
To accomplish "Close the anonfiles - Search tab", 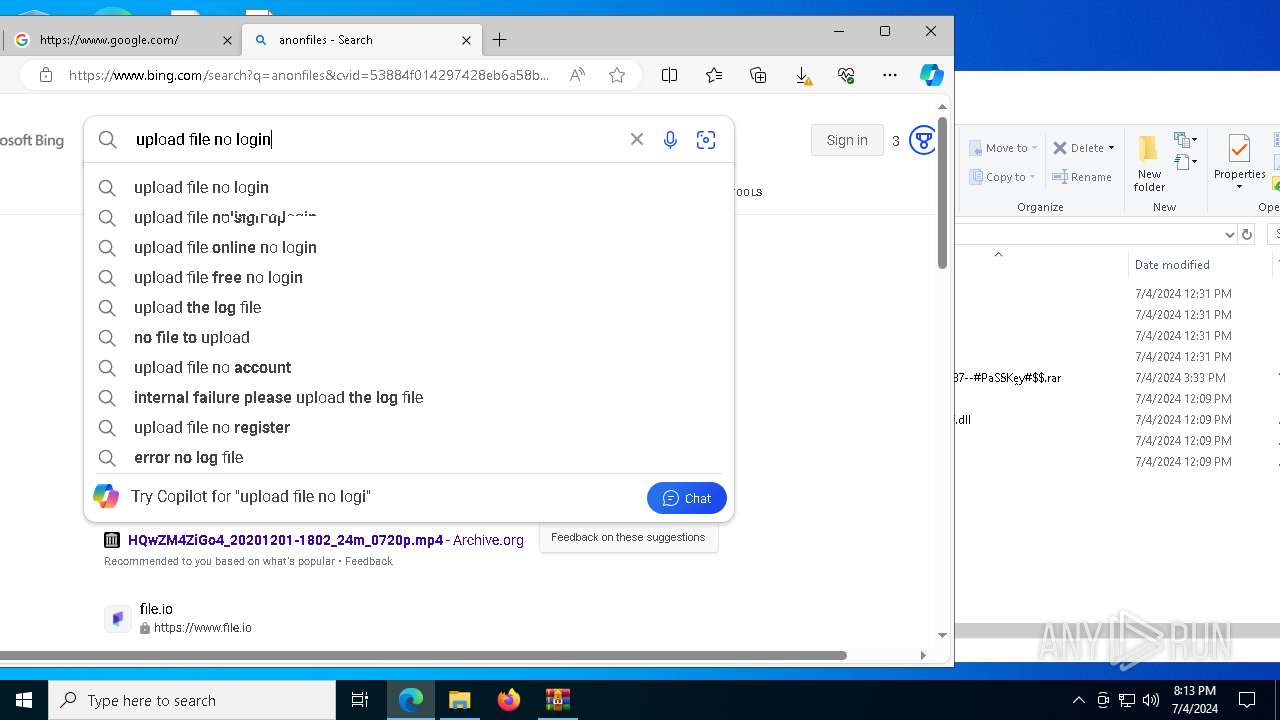I will pyautogui.click(x=466, y=40).
